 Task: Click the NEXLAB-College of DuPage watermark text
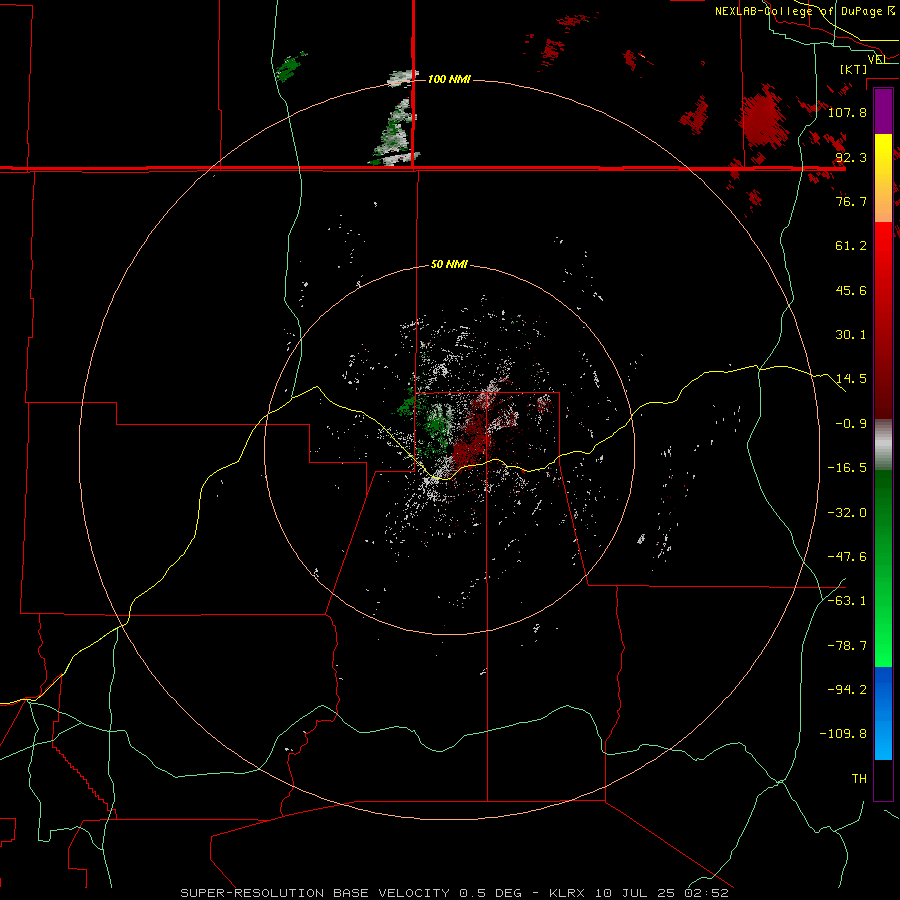[805, 11]
